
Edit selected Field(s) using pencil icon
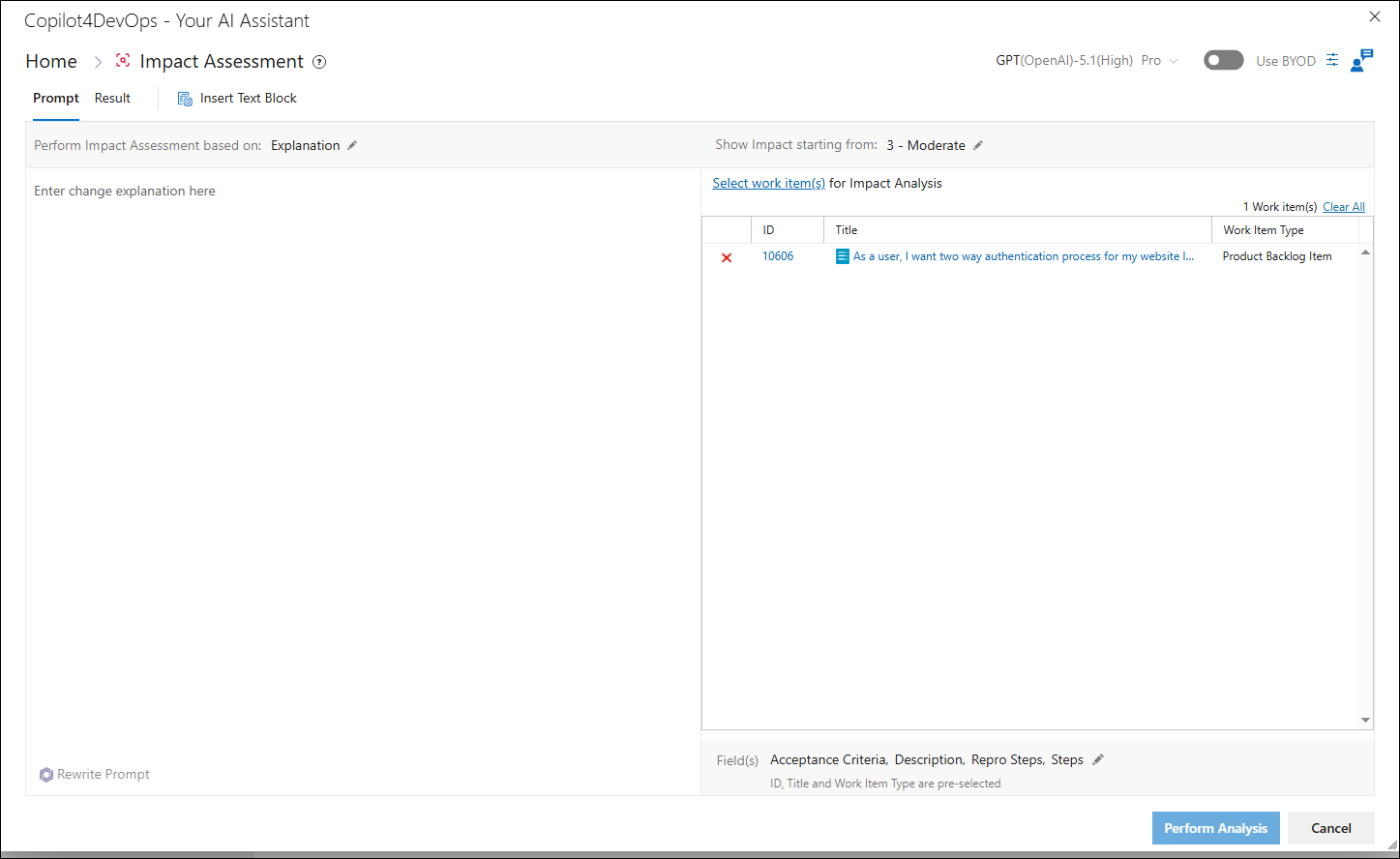(x=1098, y=759)
